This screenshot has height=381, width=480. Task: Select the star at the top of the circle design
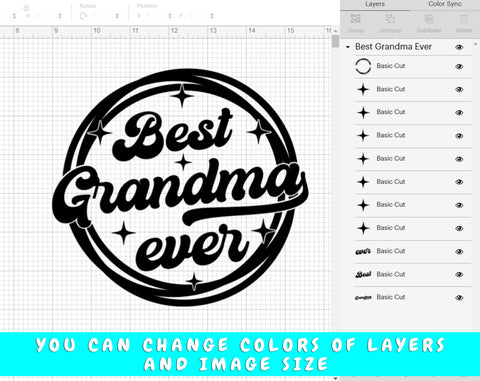pyautogui.click(x=182, y=96)
